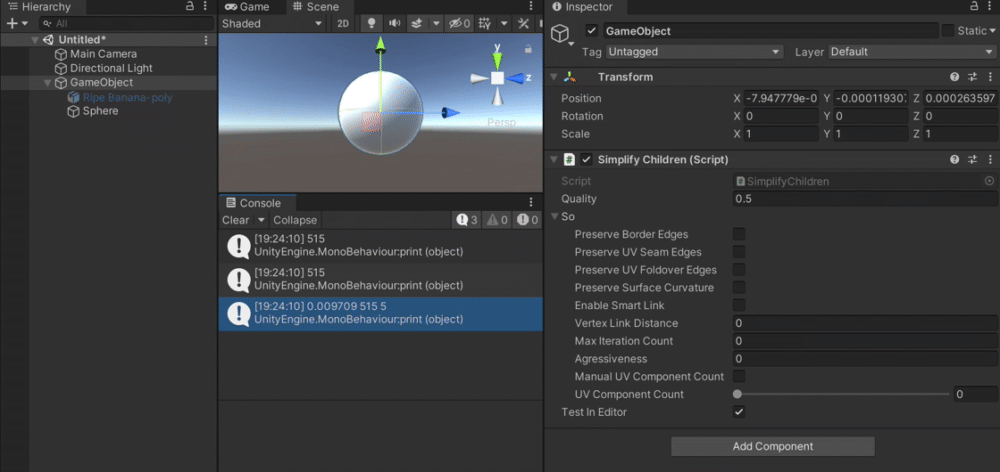The image size is (1000, 472).
Task: Select the Console tab
Action: (x=253, y=203)
